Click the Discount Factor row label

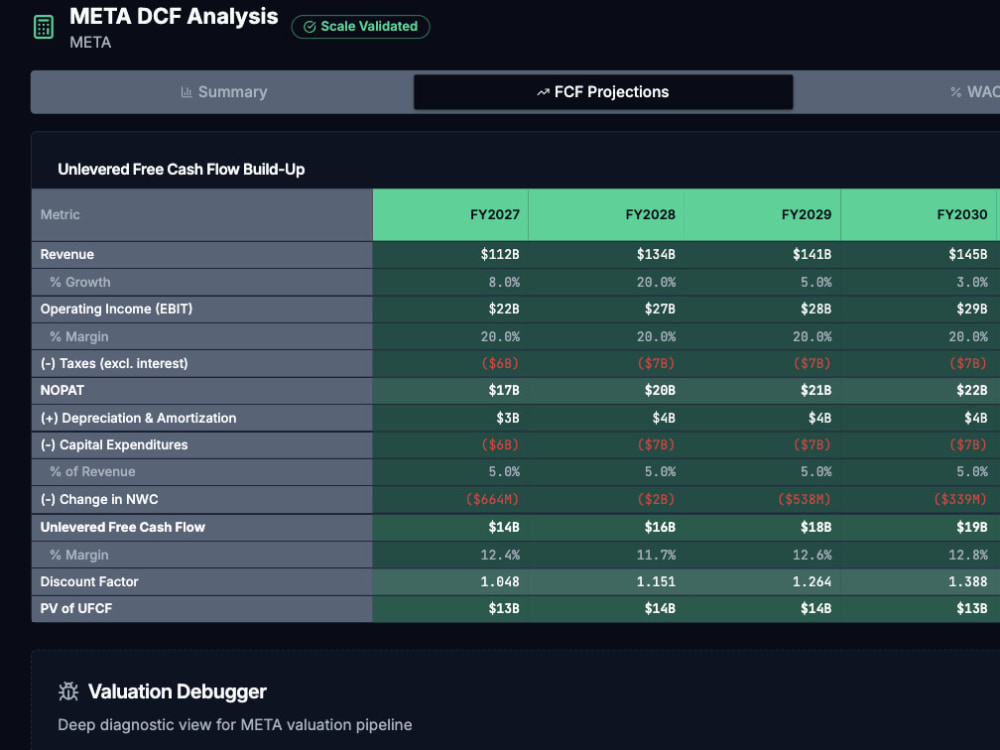[89, 582]
